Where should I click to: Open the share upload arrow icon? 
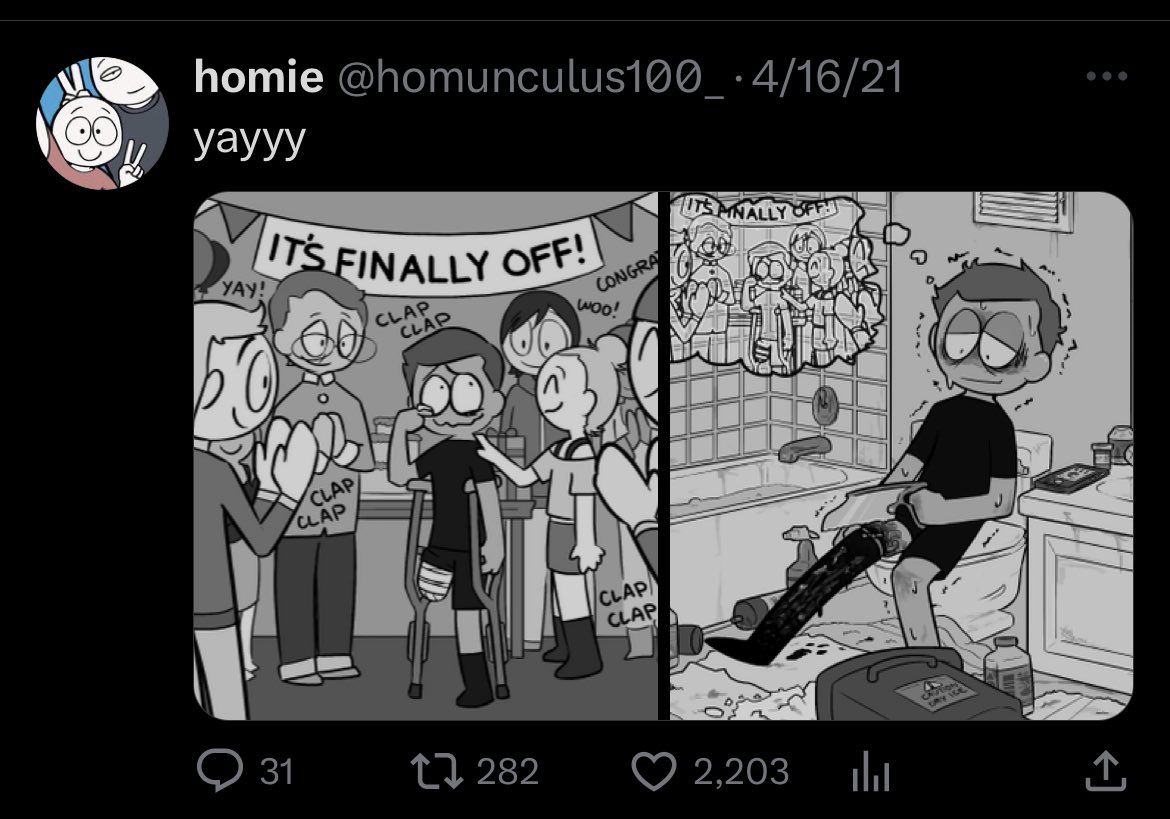tap(1105, 771)
